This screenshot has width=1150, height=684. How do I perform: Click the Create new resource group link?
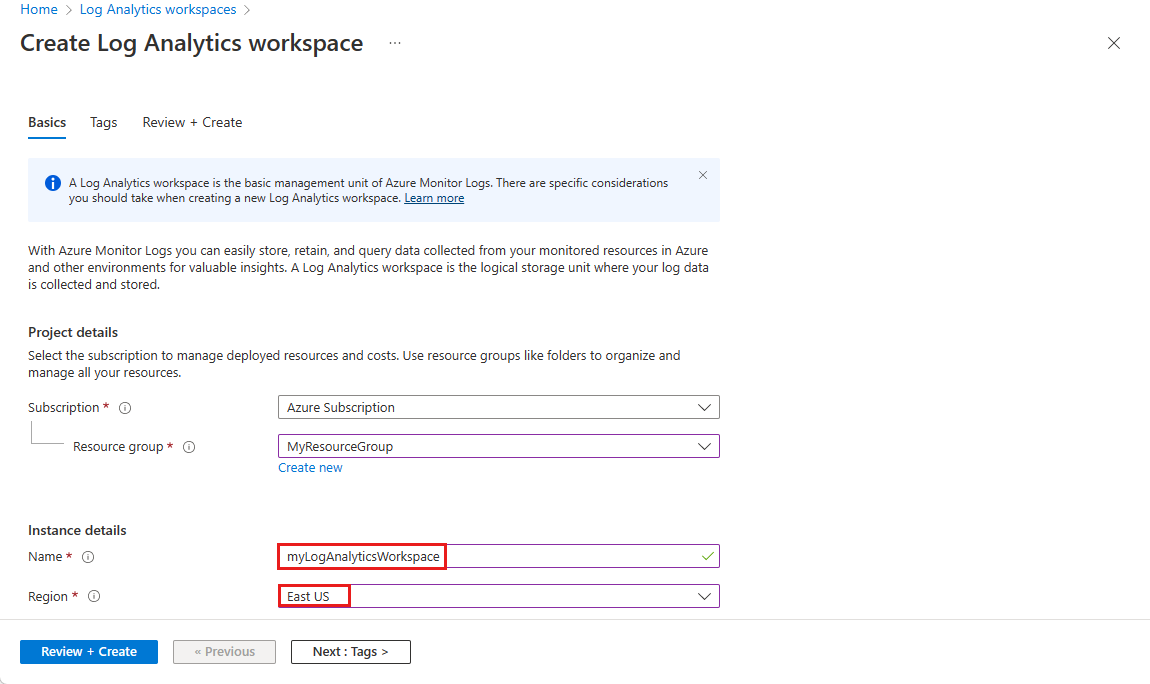pyautogui.click(x=310, y=468)
